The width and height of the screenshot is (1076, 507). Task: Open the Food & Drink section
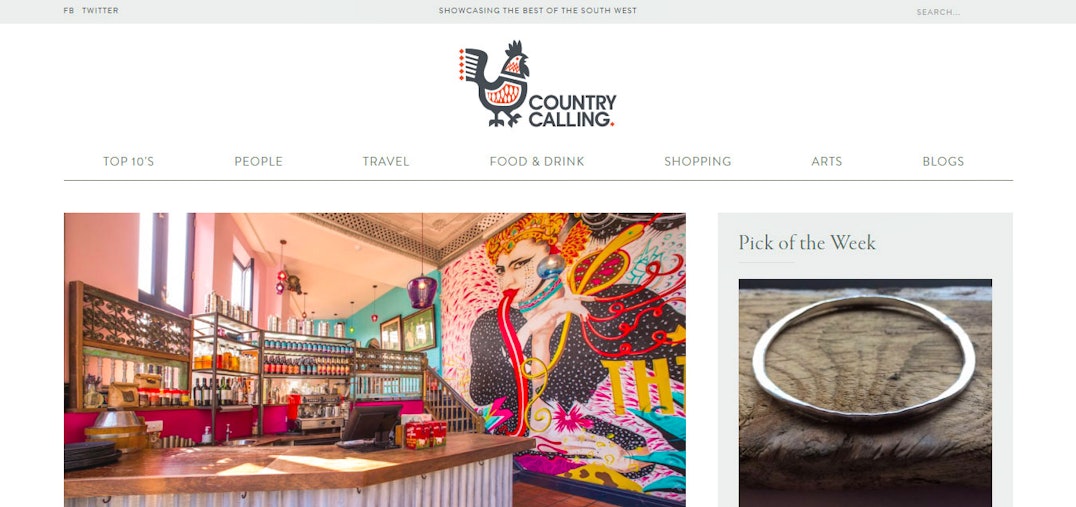point(537,161)
